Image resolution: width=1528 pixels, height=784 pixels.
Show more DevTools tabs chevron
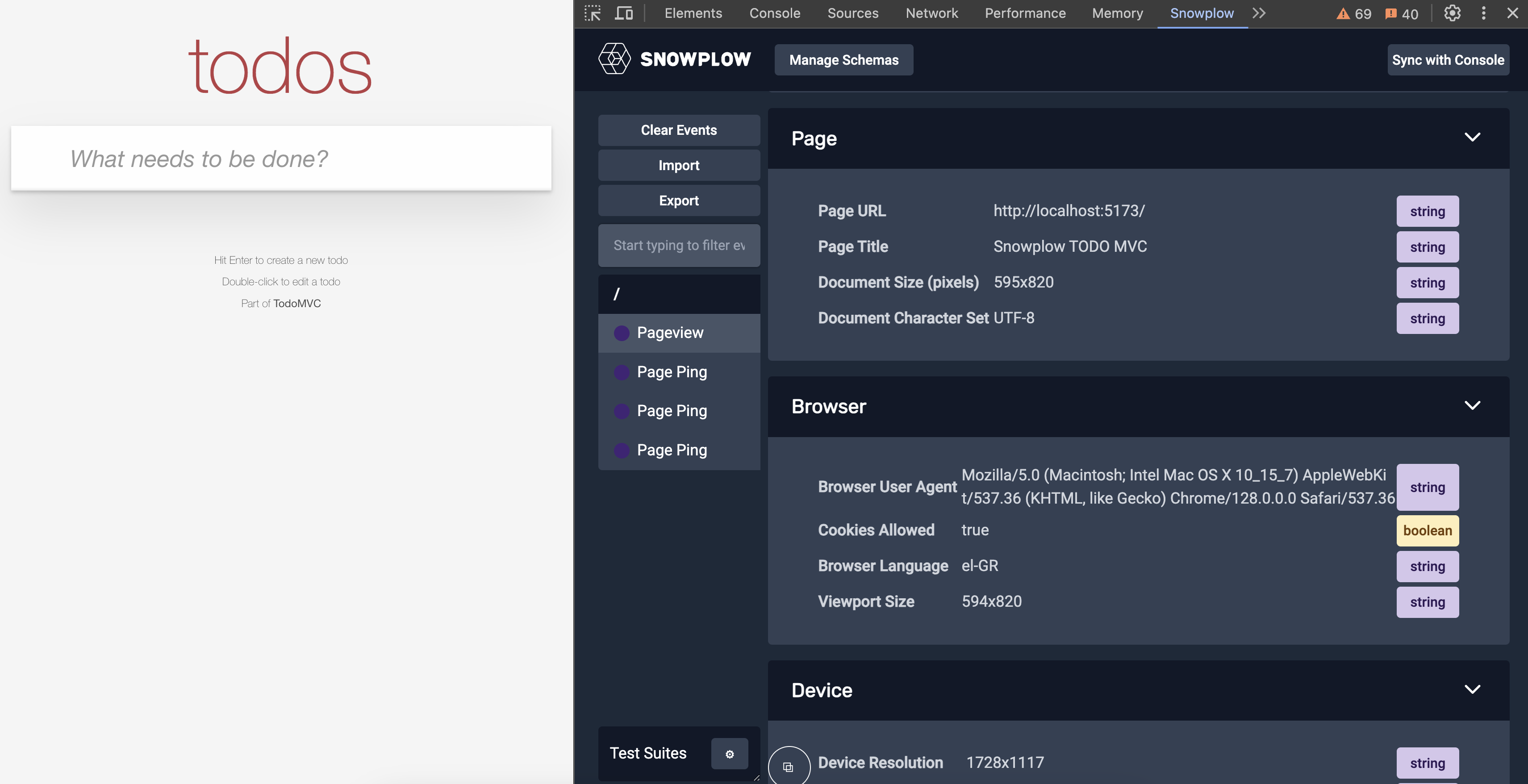(1259, 13)
